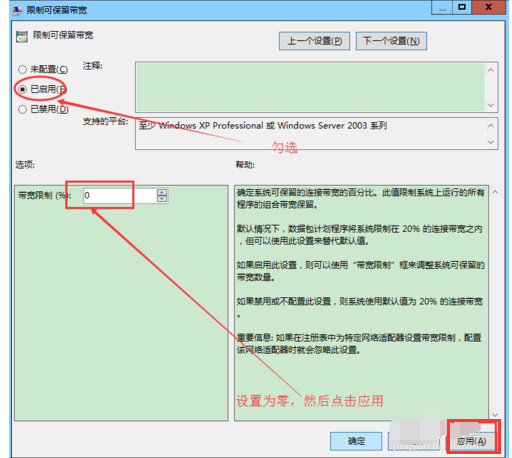Maximize the 限制可保留带宽 window
Screen dimensions: 512x458
click(x=462, y=7)
